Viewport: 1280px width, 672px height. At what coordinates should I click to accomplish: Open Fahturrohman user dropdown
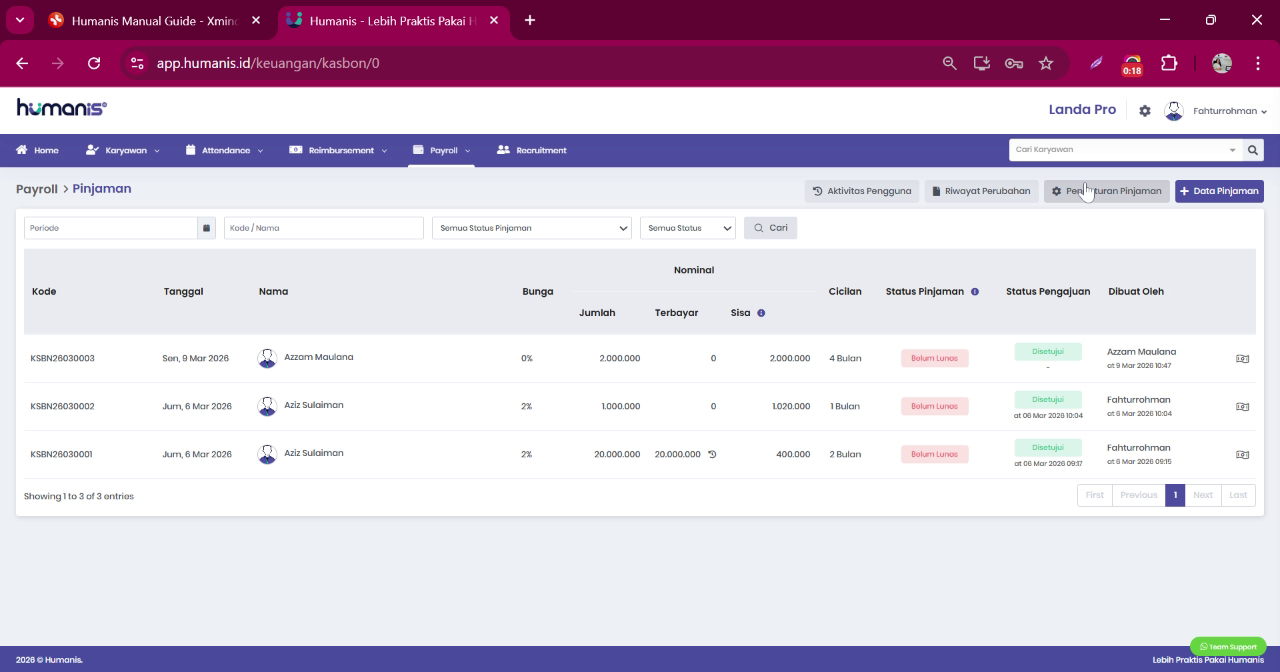click(x=1230, y=111)
